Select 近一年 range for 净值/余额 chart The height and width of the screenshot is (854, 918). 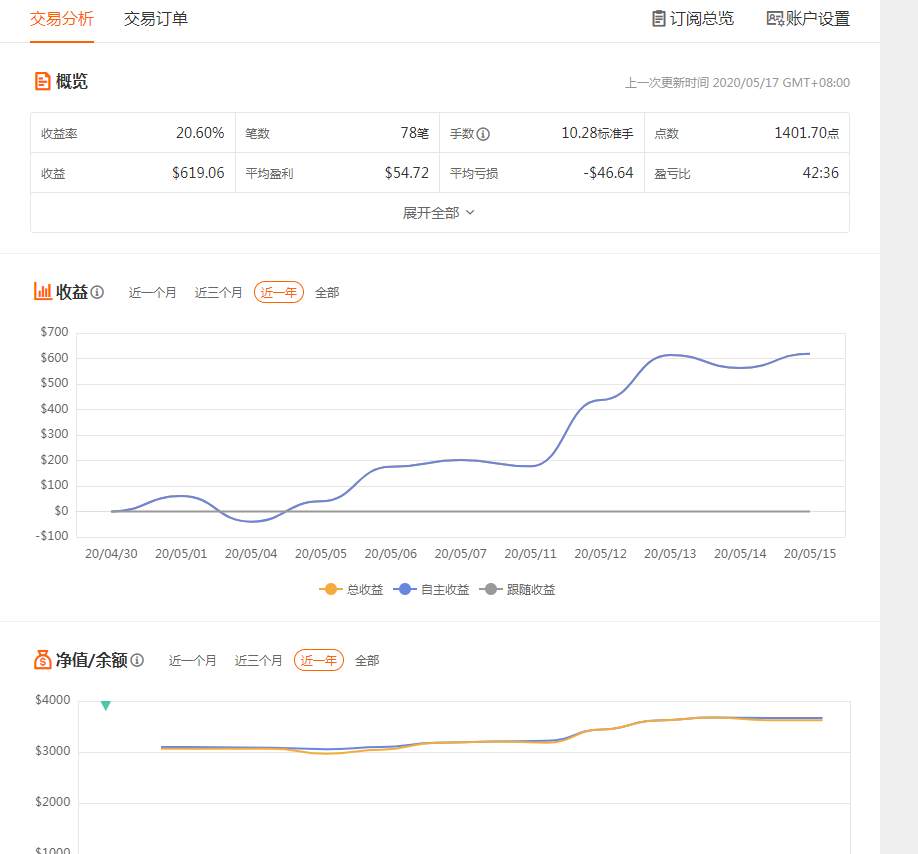tap(318, 660)
